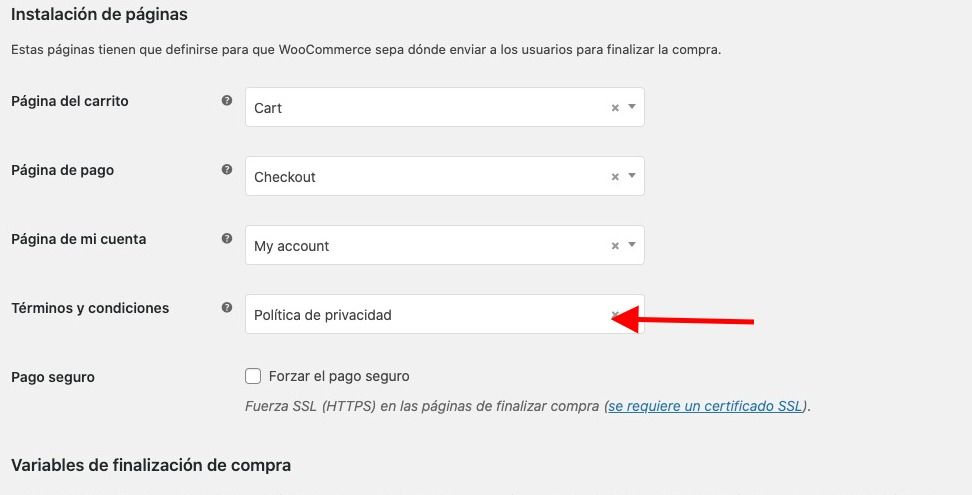Clear the Checkout page selection with x
972x495 pixels.
615,177
